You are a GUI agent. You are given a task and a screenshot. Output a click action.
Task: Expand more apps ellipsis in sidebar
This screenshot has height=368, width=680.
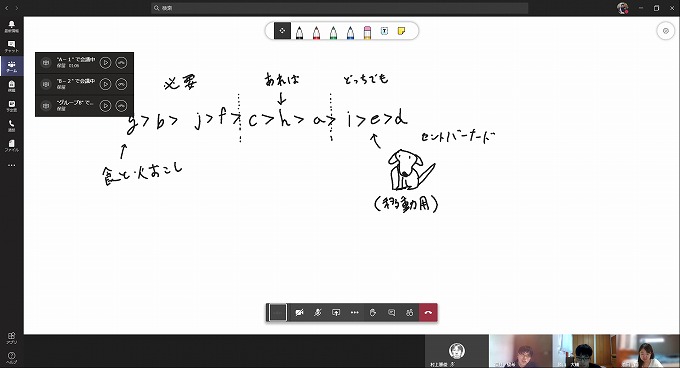point(12,165)
